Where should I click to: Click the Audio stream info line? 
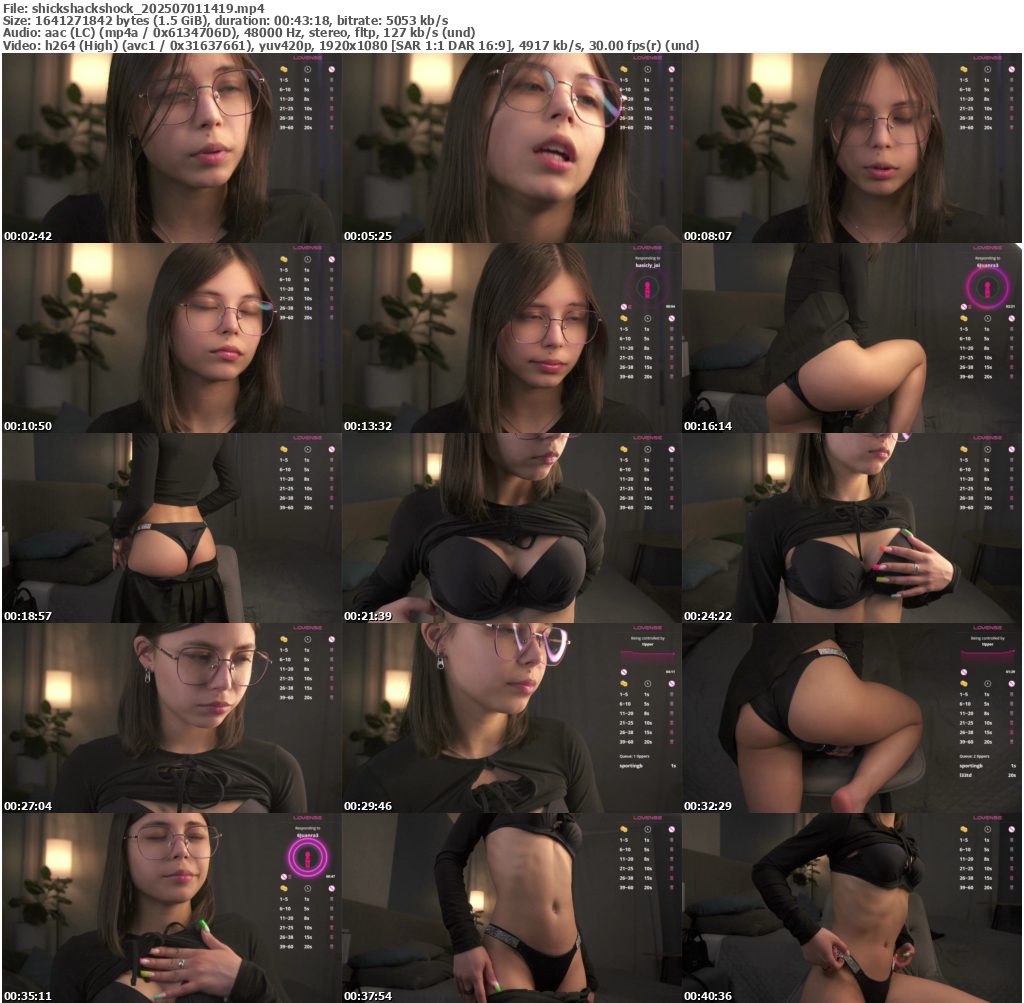click(x=240, y=33)
